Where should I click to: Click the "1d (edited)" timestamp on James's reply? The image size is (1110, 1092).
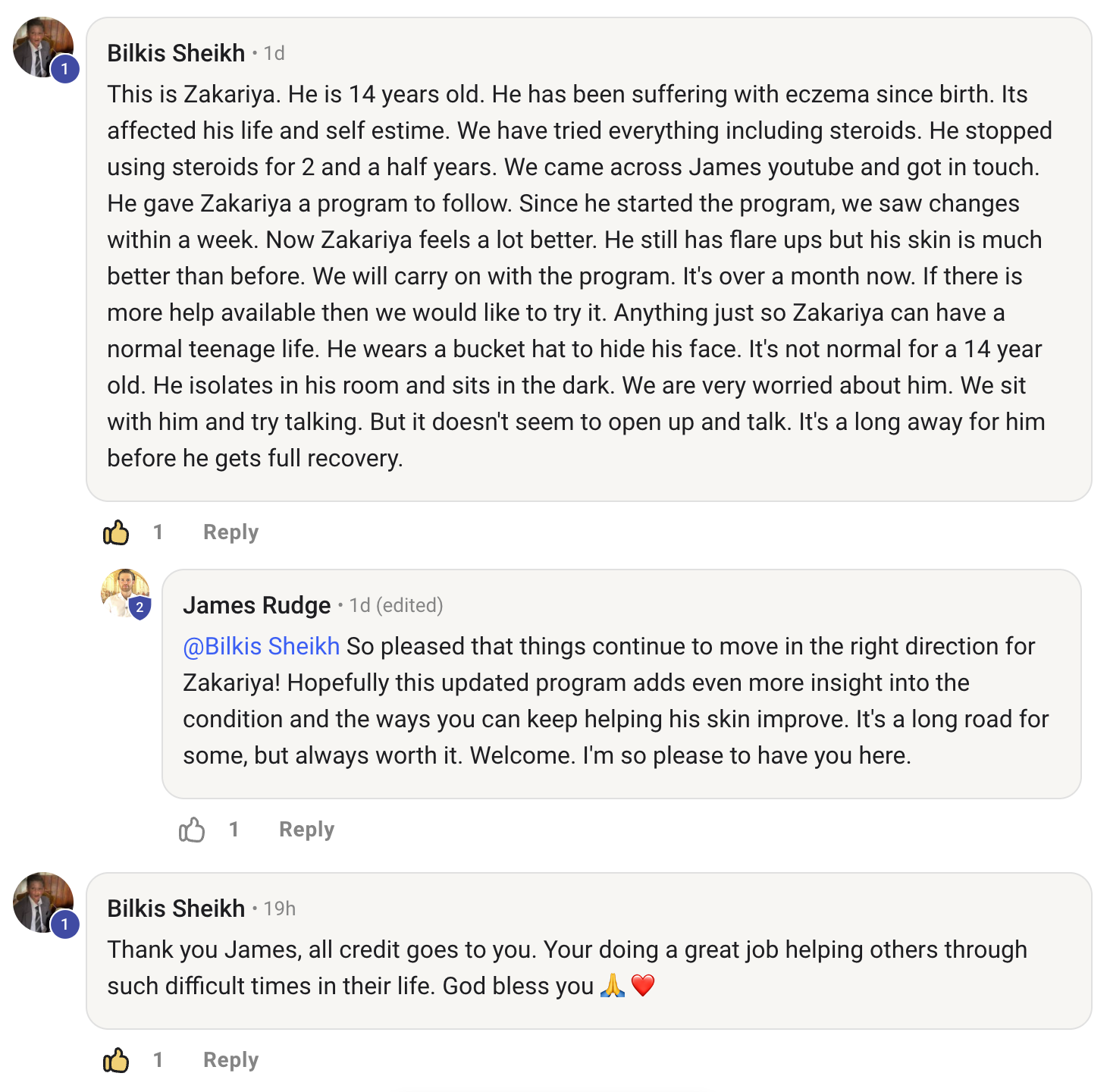pyautogui.click(x=397, y=605)
